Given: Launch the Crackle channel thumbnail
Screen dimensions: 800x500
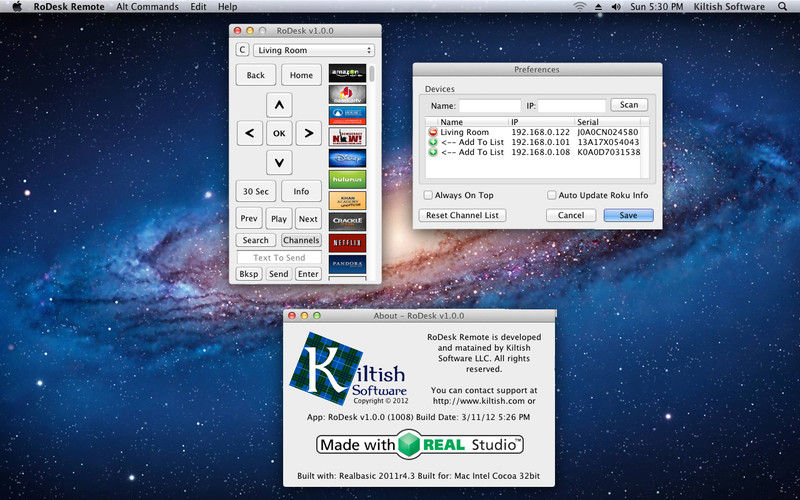Looking at the screenshot, I should coord(347,221).
